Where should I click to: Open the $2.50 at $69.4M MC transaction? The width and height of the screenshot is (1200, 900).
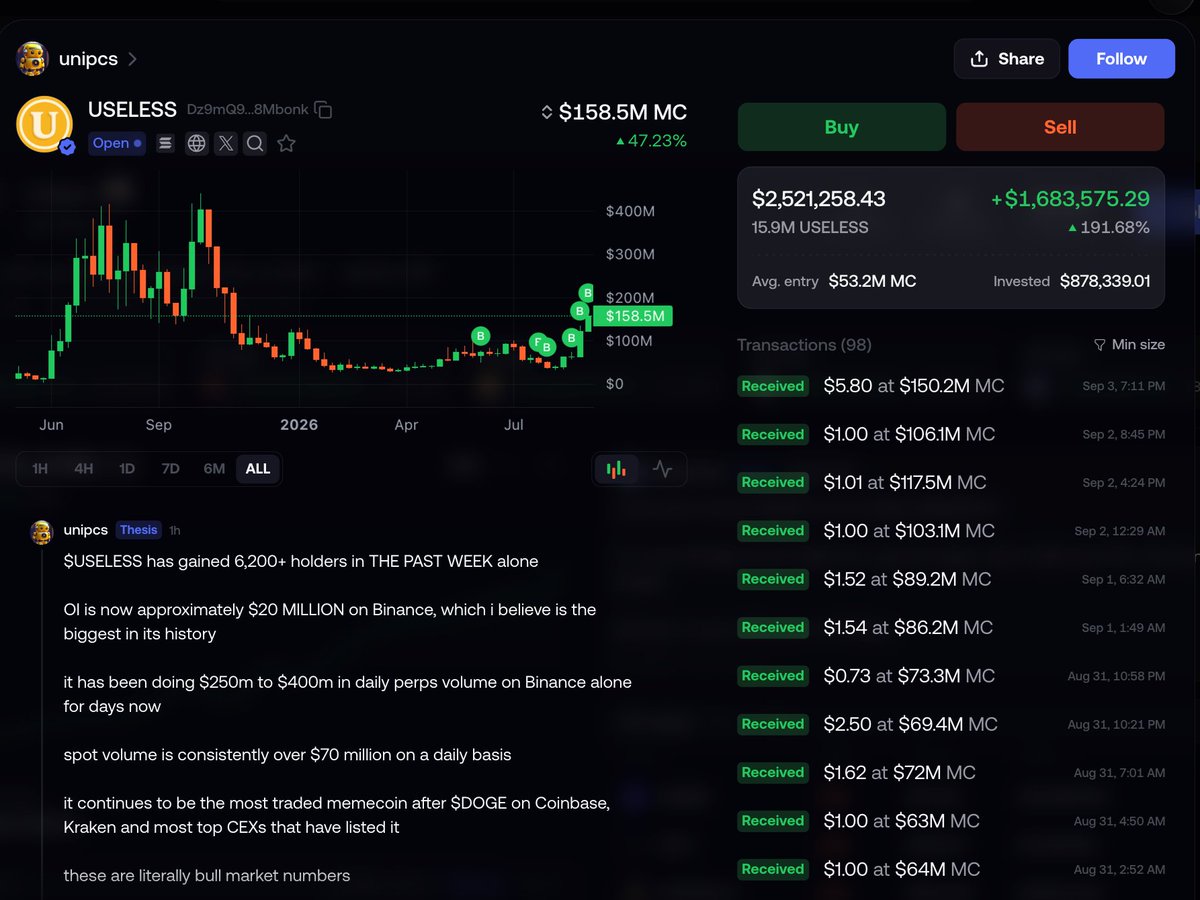951,724
